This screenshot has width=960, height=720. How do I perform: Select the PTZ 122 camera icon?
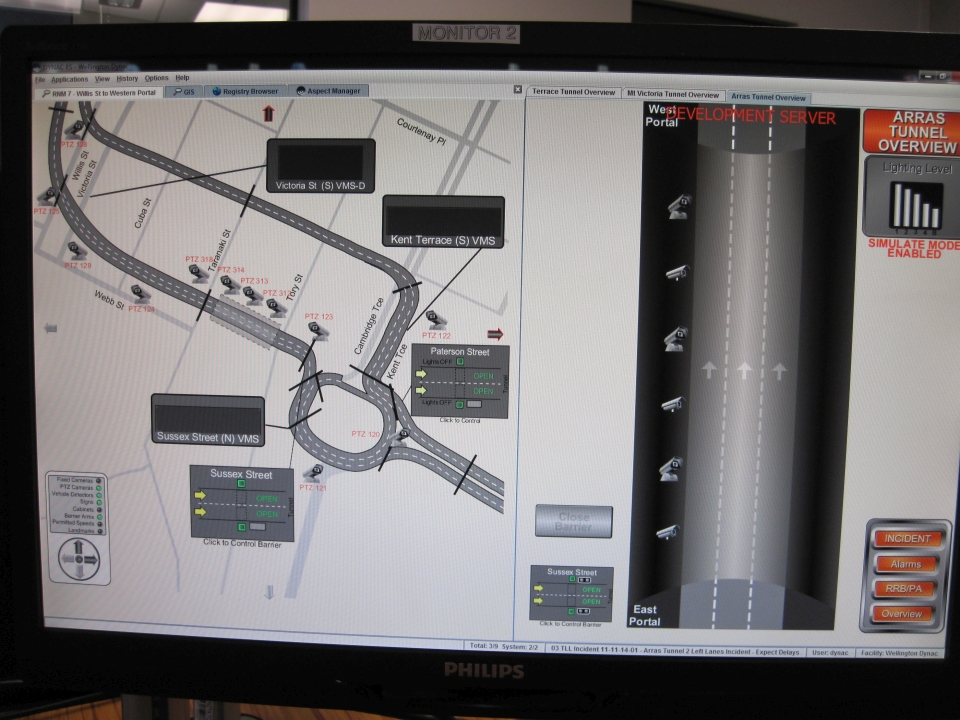(x=436, y=320)
